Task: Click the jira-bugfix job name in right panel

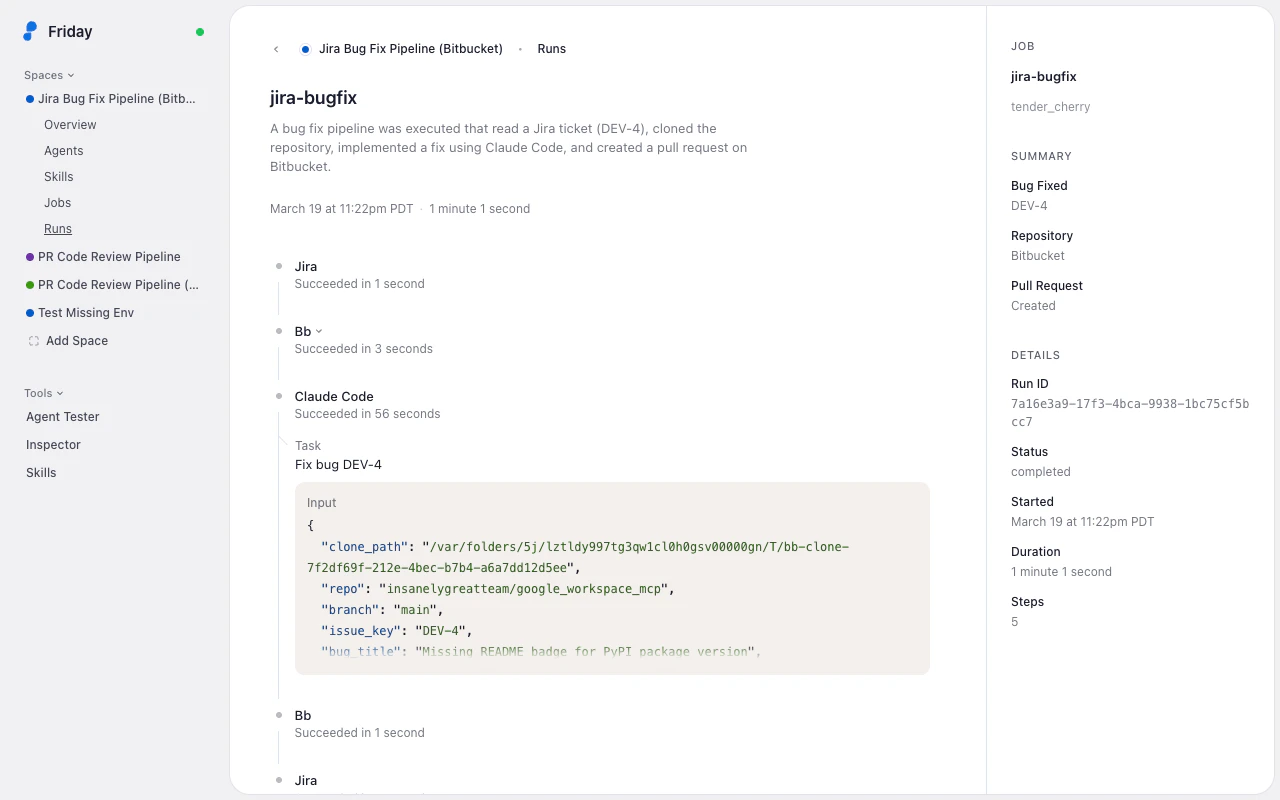Action: pos(1044,77)
